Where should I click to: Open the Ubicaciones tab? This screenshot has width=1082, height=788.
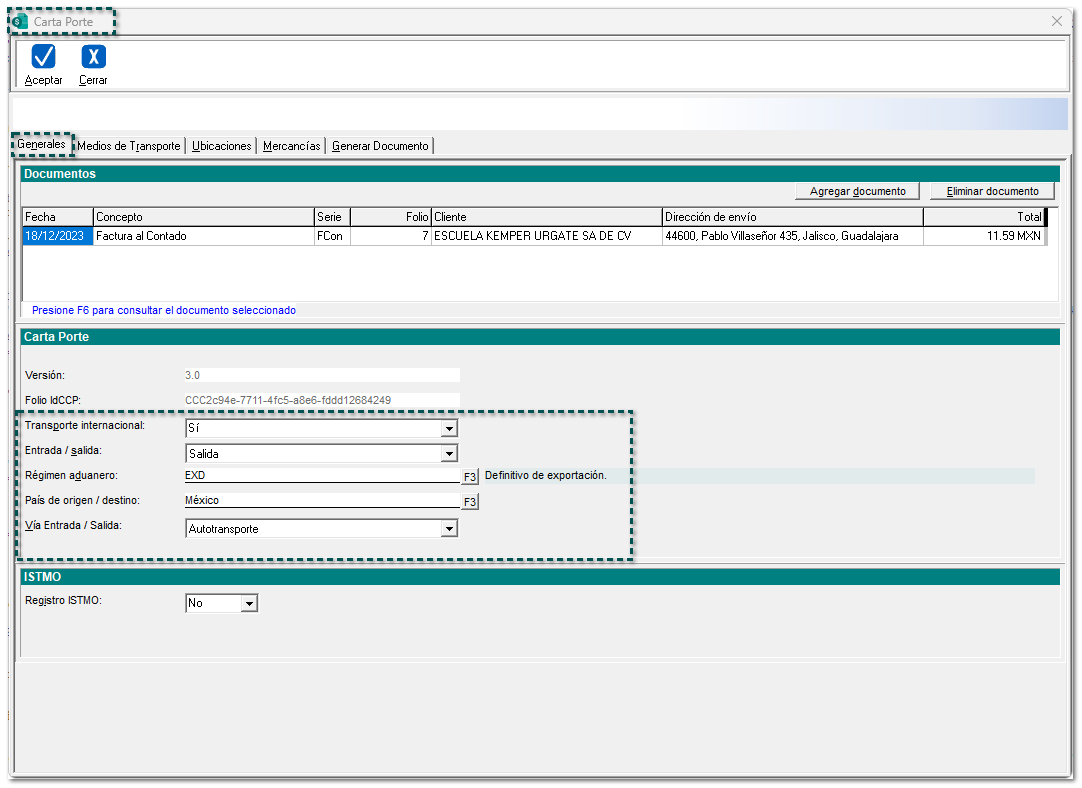coord(221,146)
